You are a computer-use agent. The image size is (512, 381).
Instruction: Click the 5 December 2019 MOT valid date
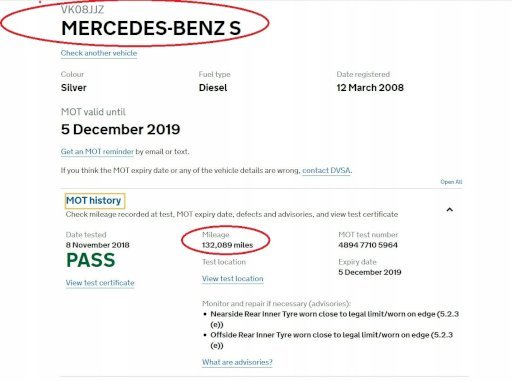tap(120, 129)
